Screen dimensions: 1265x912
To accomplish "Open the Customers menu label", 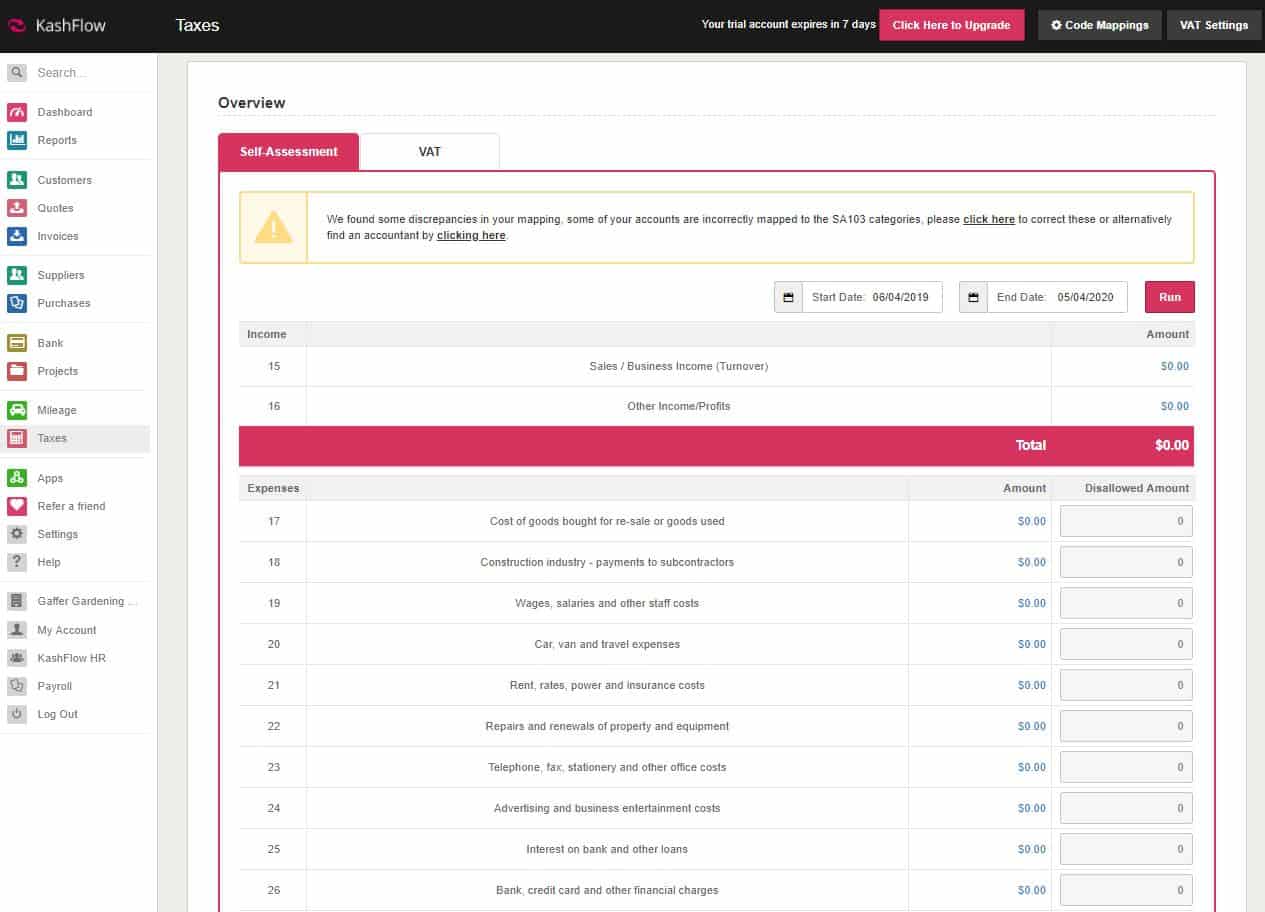I will coord(65,180).
